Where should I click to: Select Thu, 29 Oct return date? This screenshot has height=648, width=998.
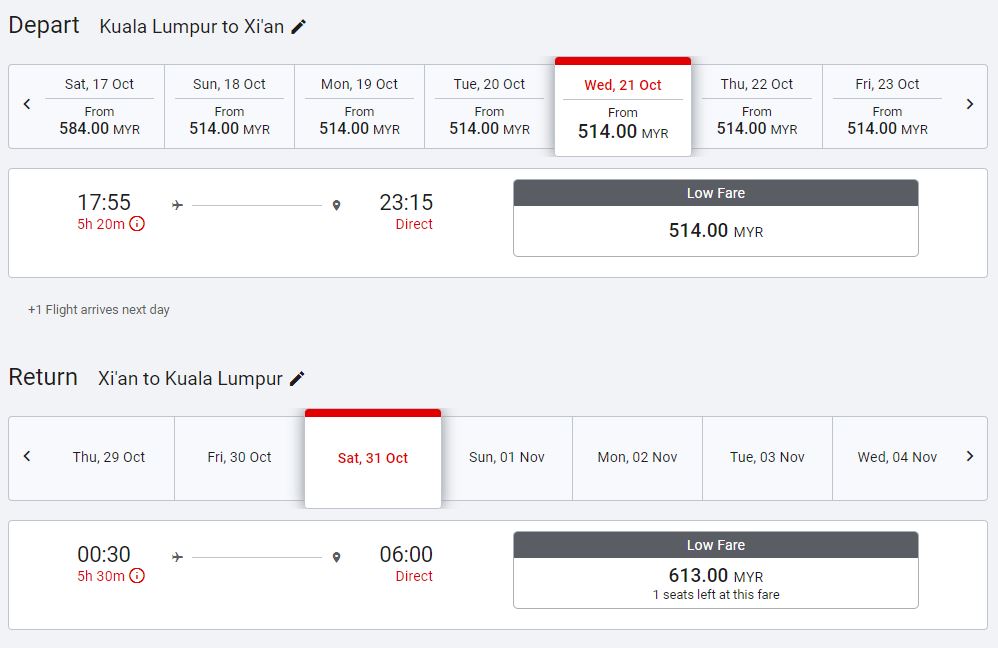[109, 457]
